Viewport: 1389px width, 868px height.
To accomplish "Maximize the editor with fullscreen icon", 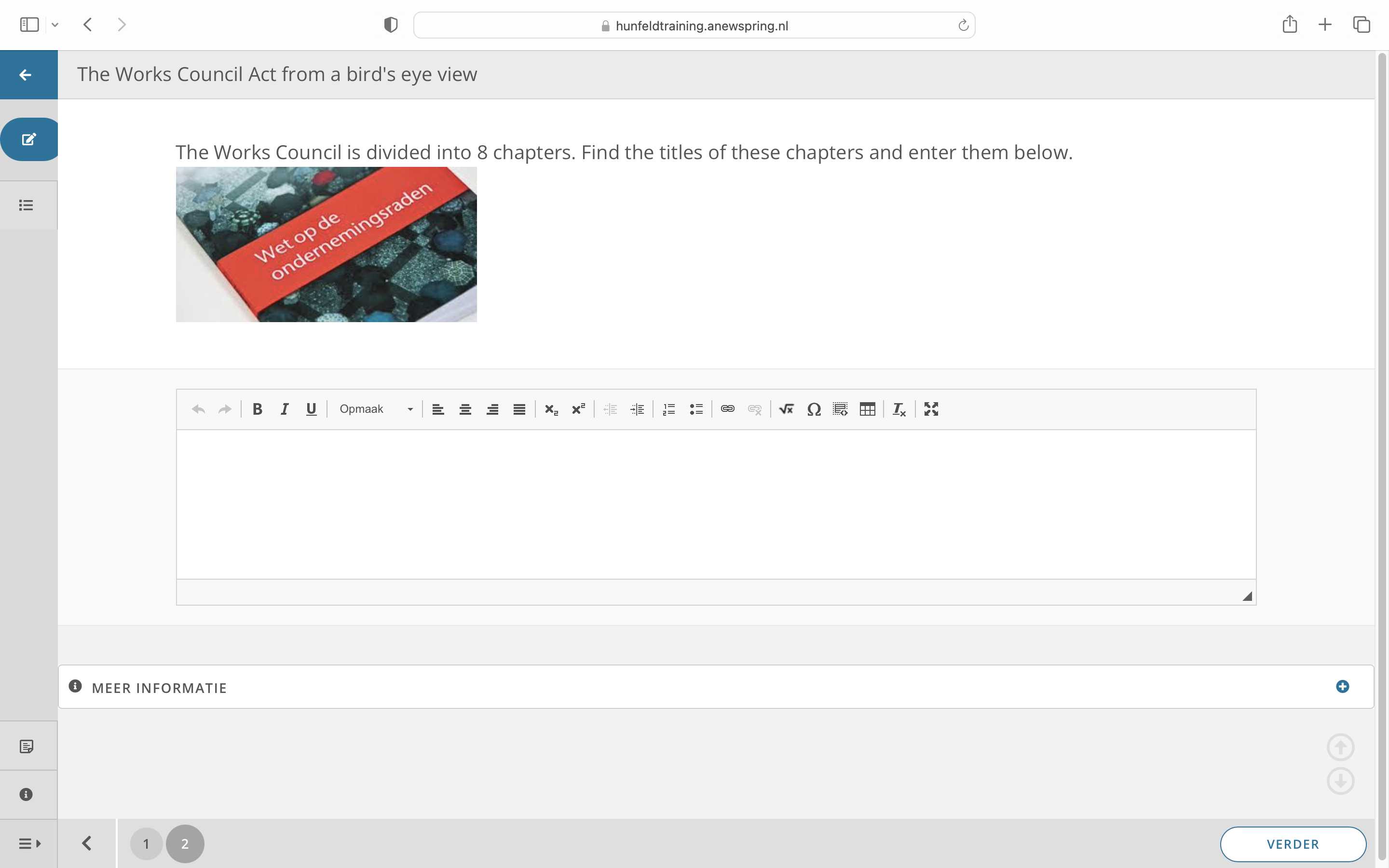I will (931, 409).
